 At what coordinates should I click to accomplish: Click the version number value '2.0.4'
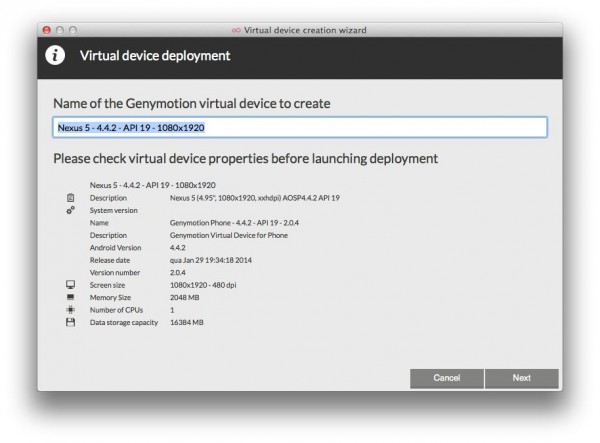tap(178, 272)
